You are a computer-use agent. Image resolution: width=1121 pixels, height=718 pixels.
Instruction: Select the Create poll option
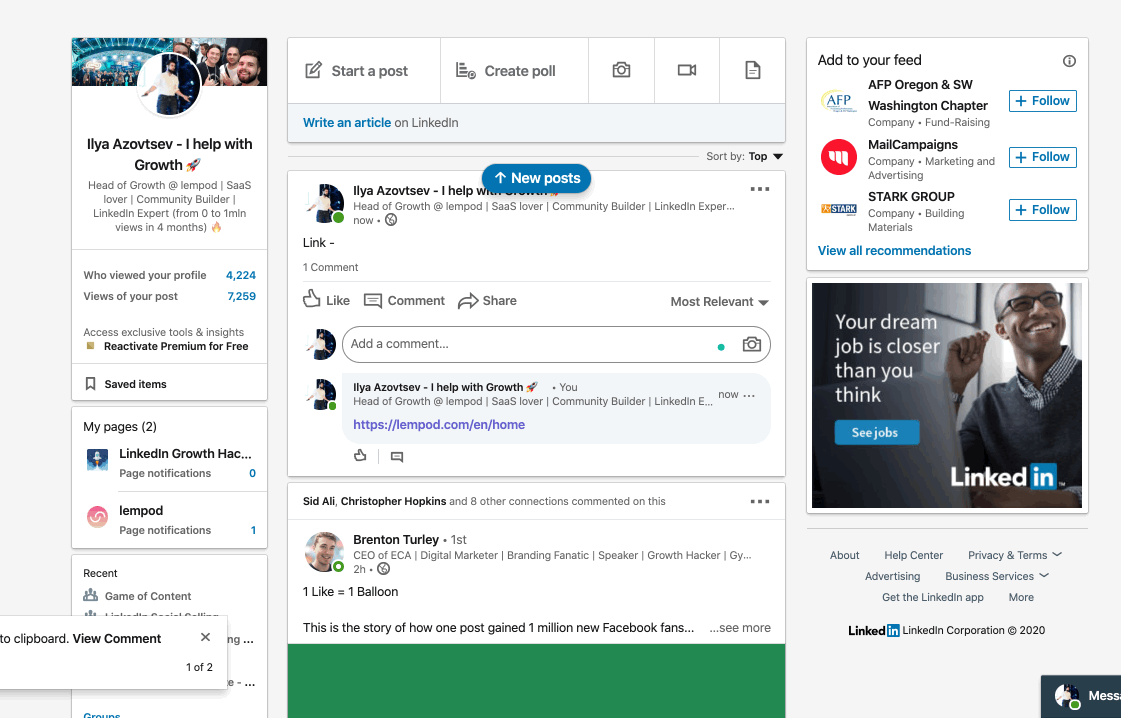pyautogui.click(x=506, y=70)
